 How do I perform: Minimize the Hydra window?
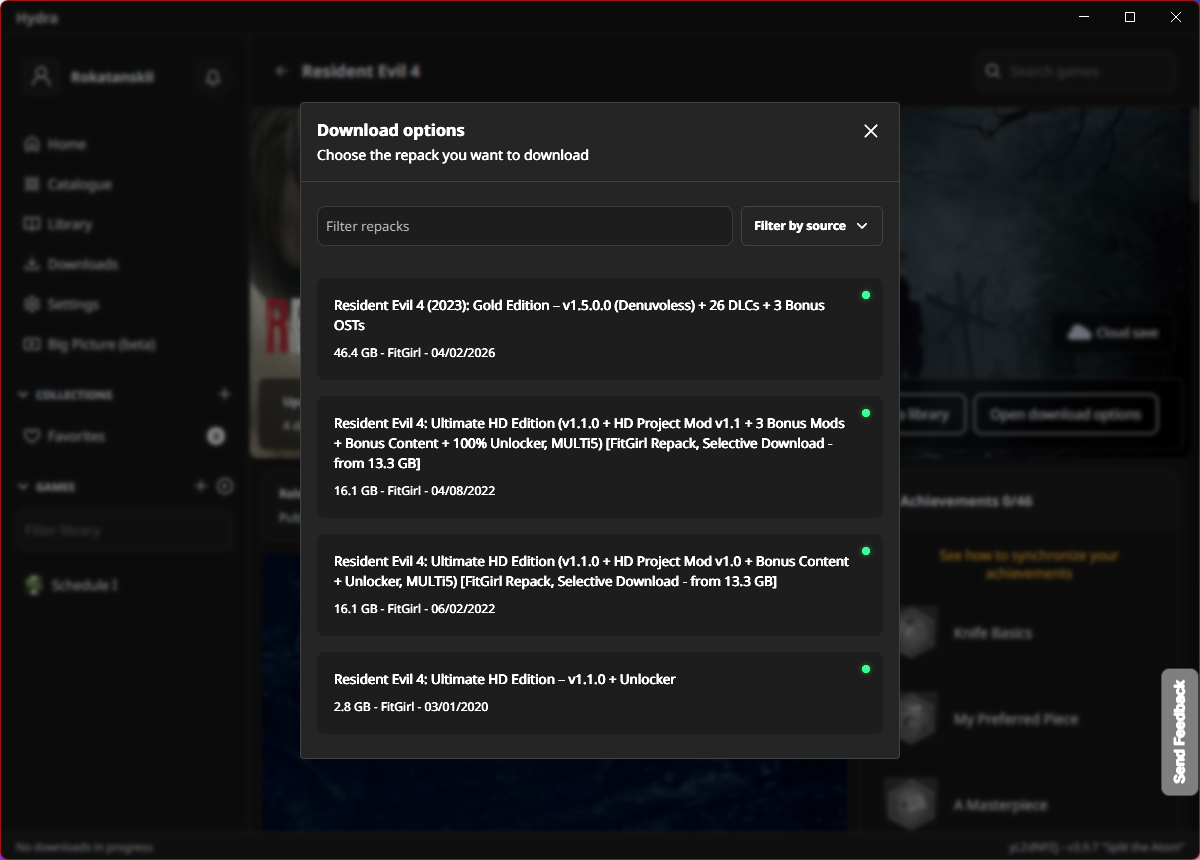[1084, 17]
